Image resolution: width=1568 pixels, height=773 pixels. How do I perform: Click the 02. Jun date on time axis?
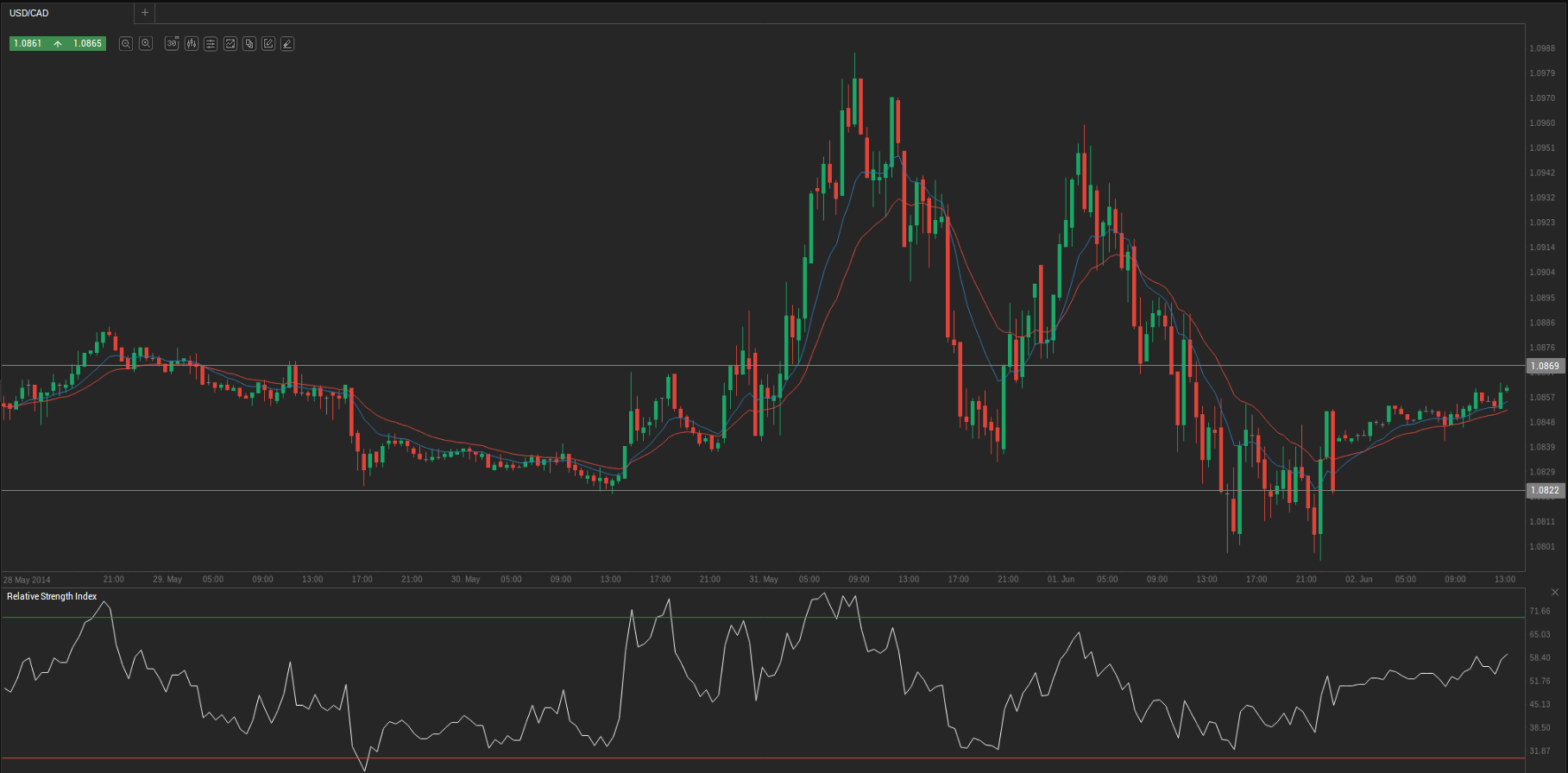coord(1358,579)
